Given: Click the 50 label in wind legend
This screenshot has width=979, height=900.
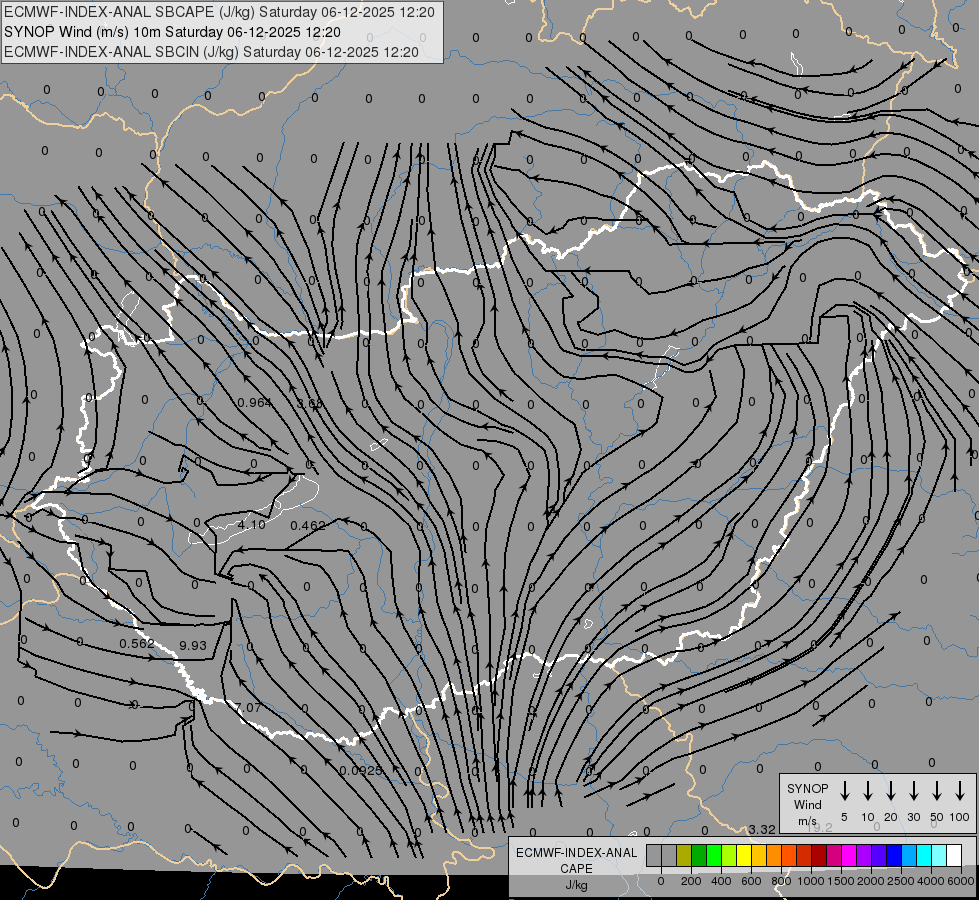Looking at the screenshot, I should (937, 817).
